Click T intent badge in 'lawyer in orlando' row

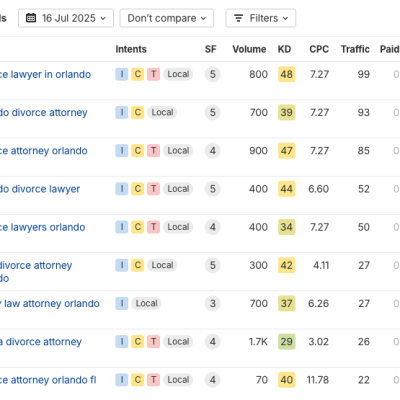(154, 74)
